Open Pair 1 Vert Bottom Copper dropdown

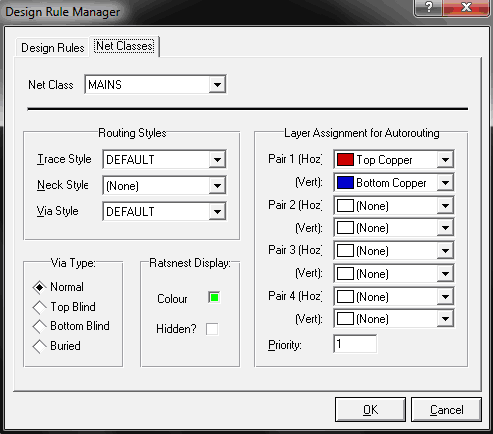[445, 182]
